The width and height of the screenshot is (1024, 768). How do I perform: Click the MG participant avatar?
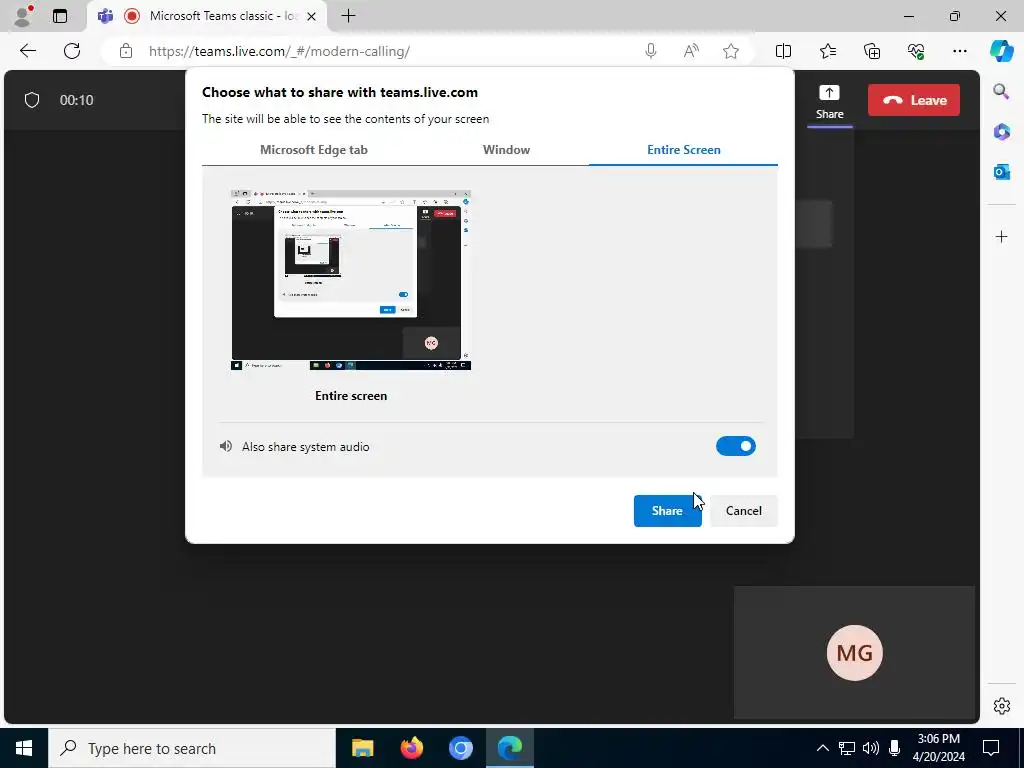pos(854,652)
